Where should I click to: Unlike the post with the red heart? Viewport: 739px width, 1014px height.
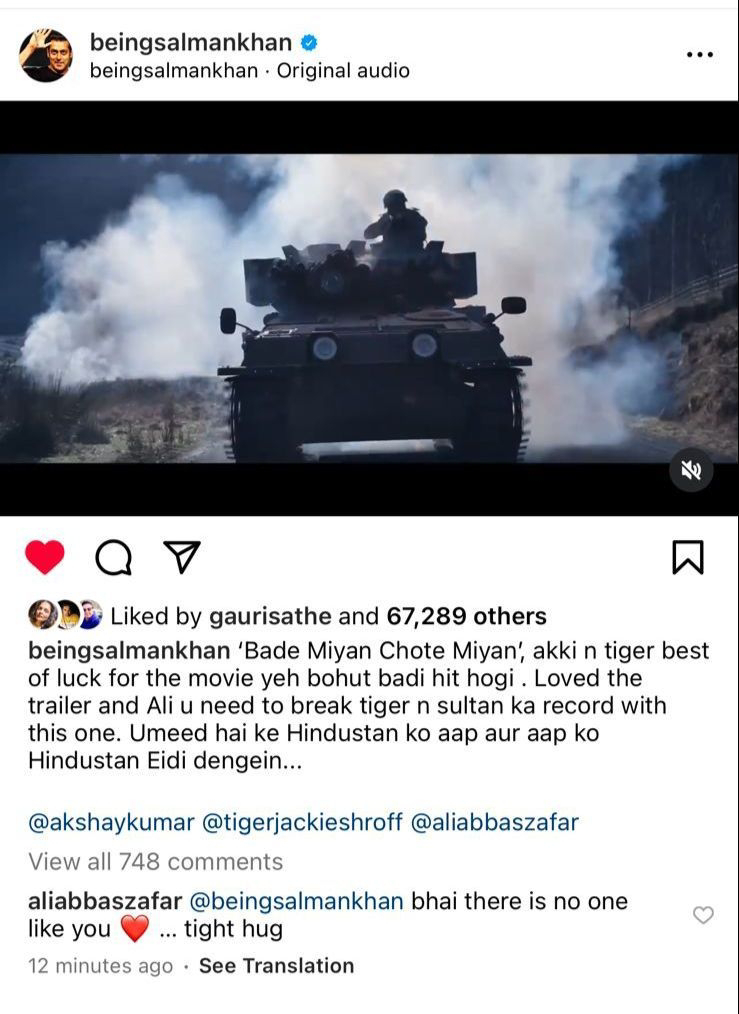(x=45, y=557)
